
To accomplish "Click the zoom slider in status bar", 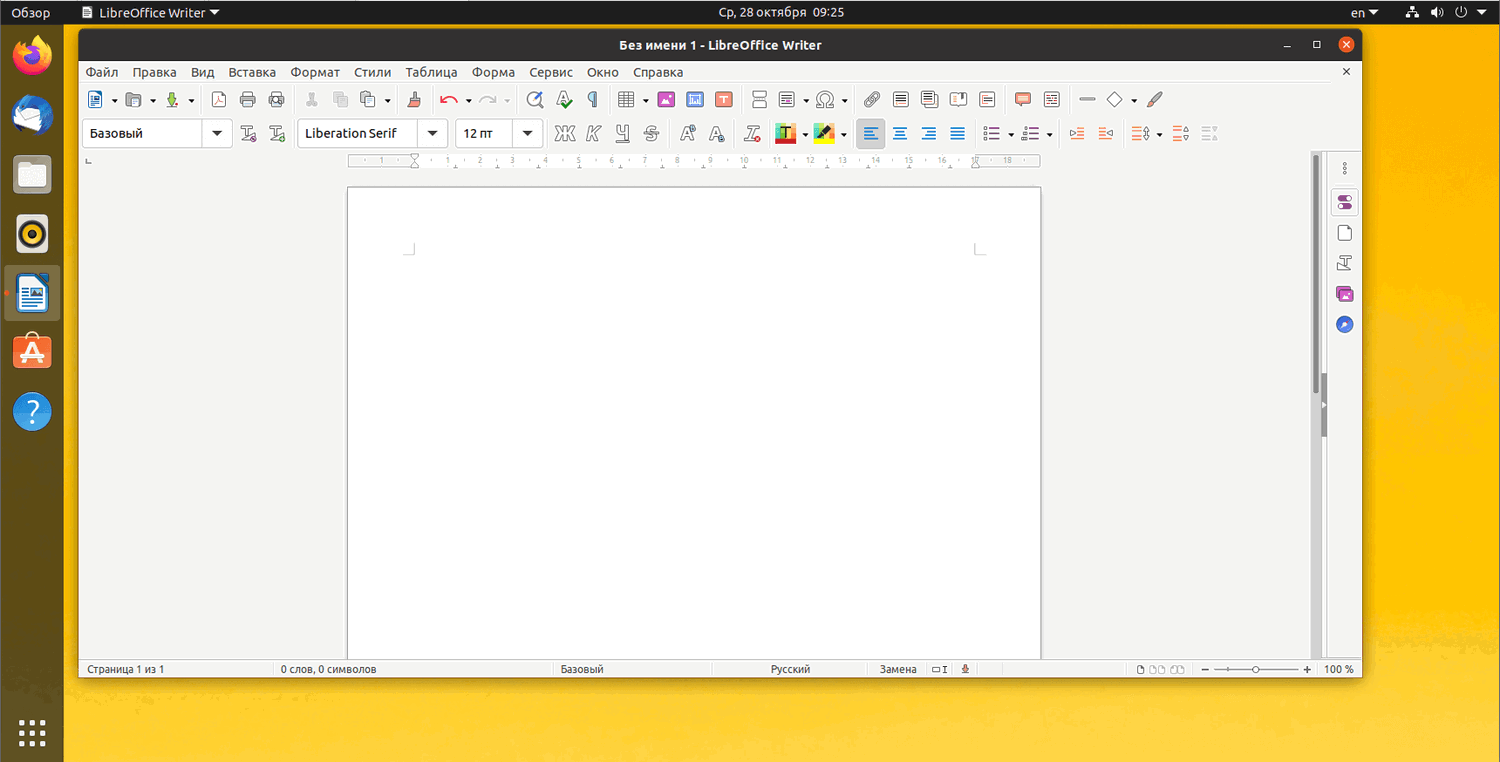I will pos(1255,669).
